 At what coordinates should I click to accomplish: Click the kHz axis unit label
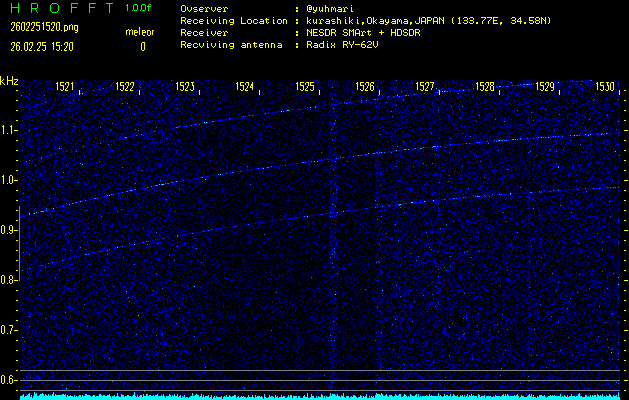click(9, 80)
